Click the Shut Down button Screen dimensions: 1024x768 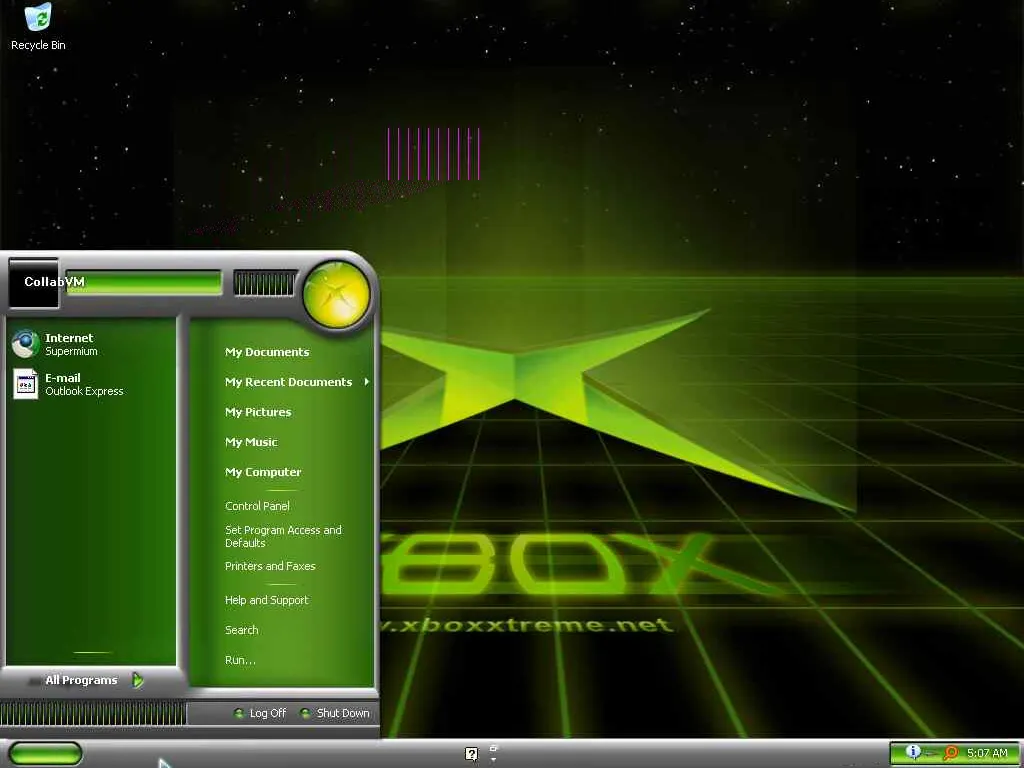click(x=334, y=713)
